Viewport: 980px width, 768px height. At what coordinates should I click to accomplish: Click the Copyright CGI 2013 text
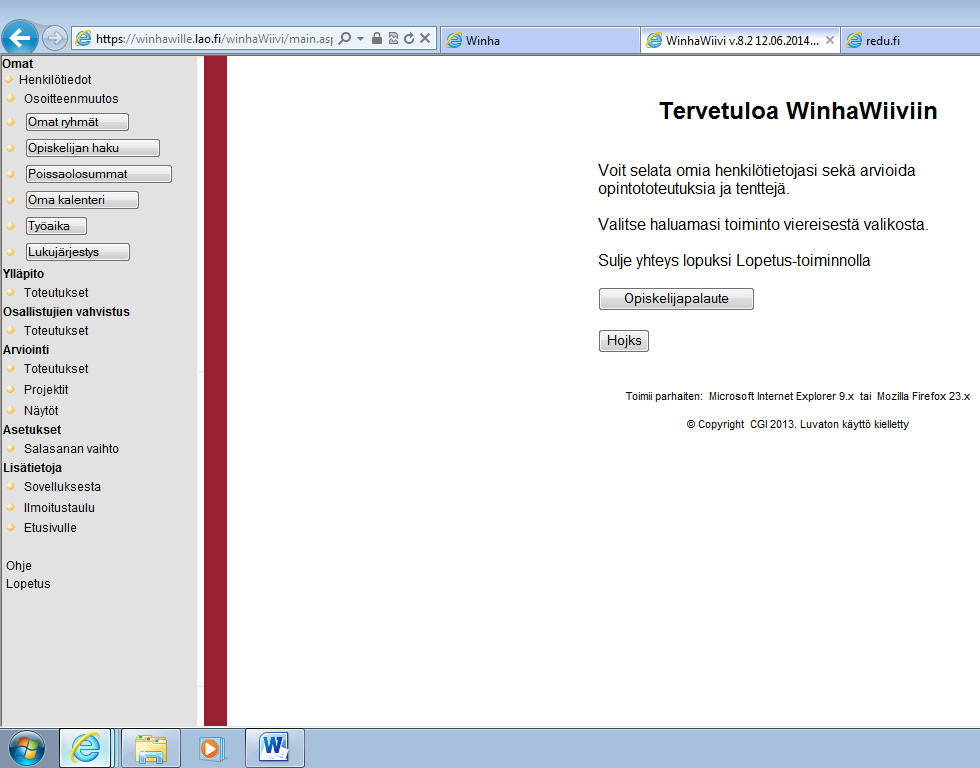pos(798,424)
